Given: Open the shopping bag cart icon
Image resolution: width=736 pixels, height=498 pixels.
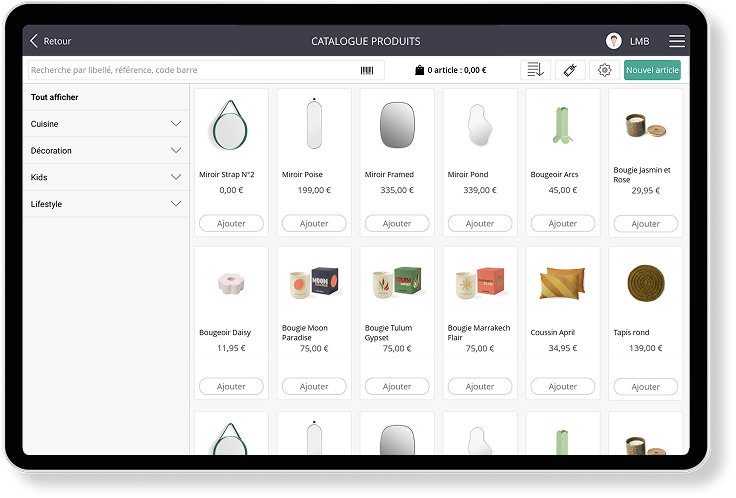Looking at the screenshot, I should pyautogui.click(x=419, y=70).
